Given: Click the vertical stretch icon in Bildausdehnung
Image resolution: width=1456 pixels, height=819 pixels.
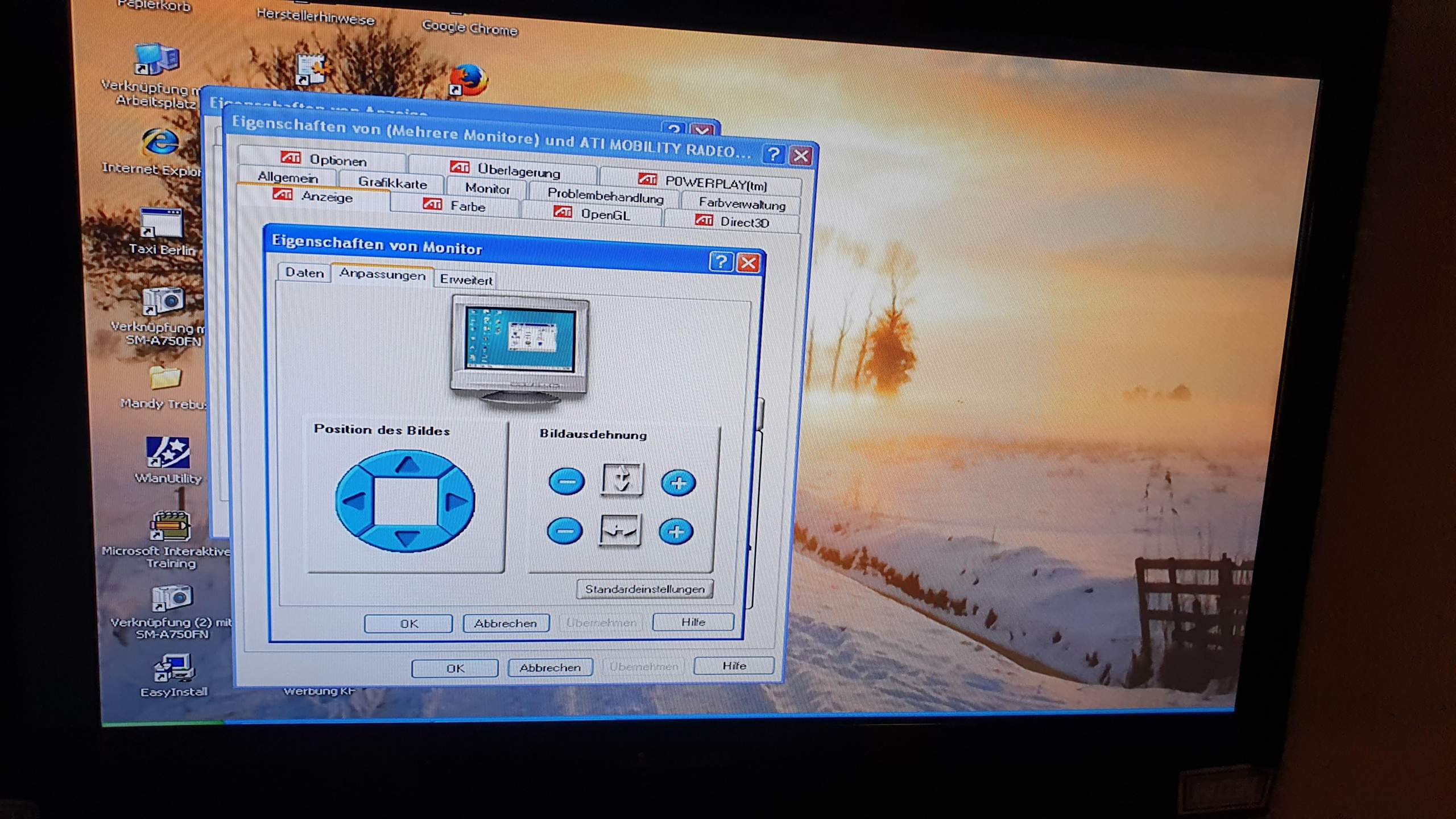Looking at the screenshot, I should tap(622, 479).
